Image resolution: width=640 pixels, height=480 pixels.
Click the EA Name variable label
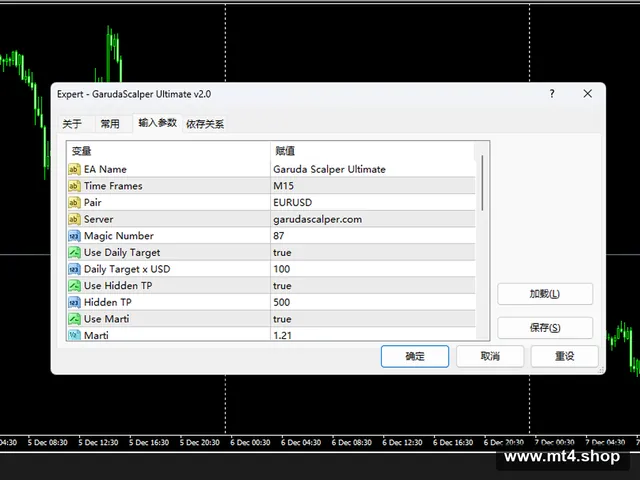tap(105, 169)
